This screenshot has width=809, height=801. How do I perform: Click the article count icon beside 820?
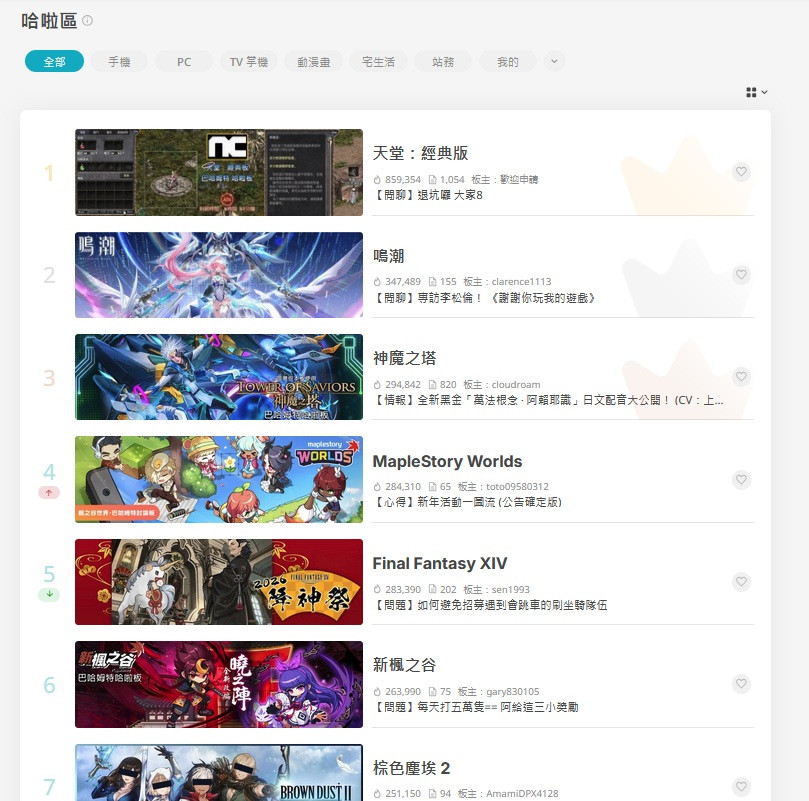[x=432, y=385]
